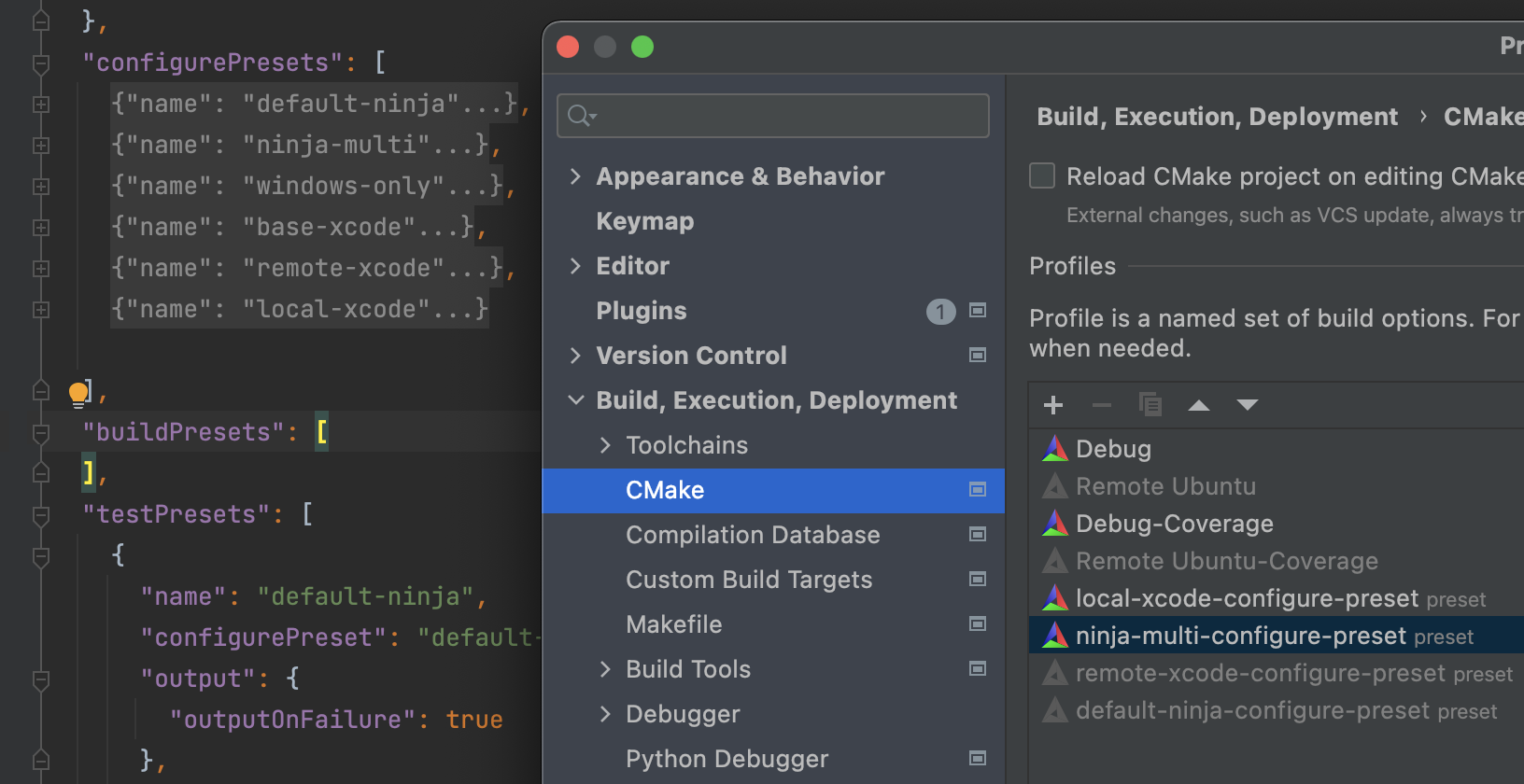Click project-level icon next to Build Tools

(x=978, y=668)
